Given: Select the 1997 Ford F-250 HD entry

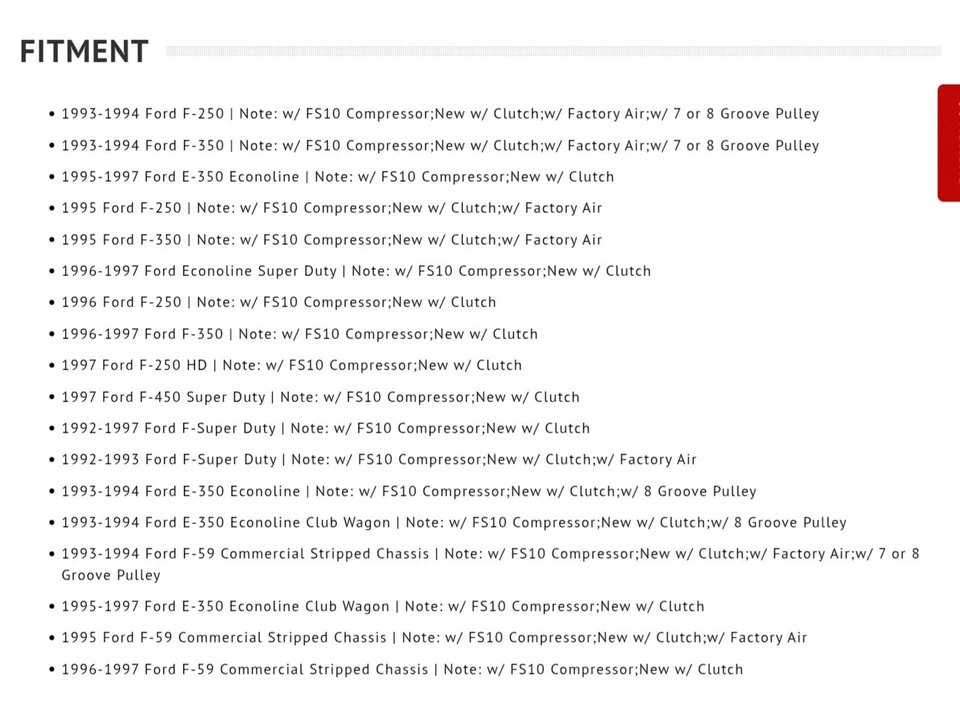Looking at the screenshot, I should click(x=291, y=366).
